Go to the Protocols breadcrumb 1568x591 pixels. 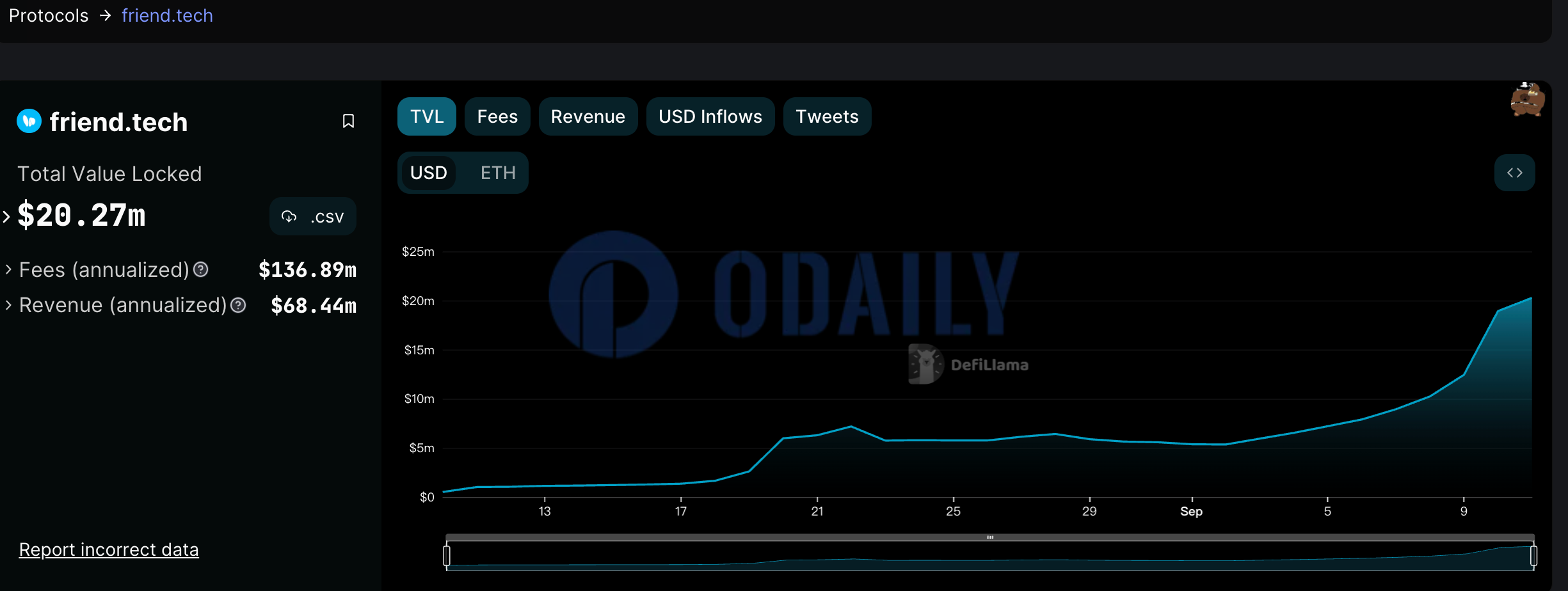tap(49, 15)
